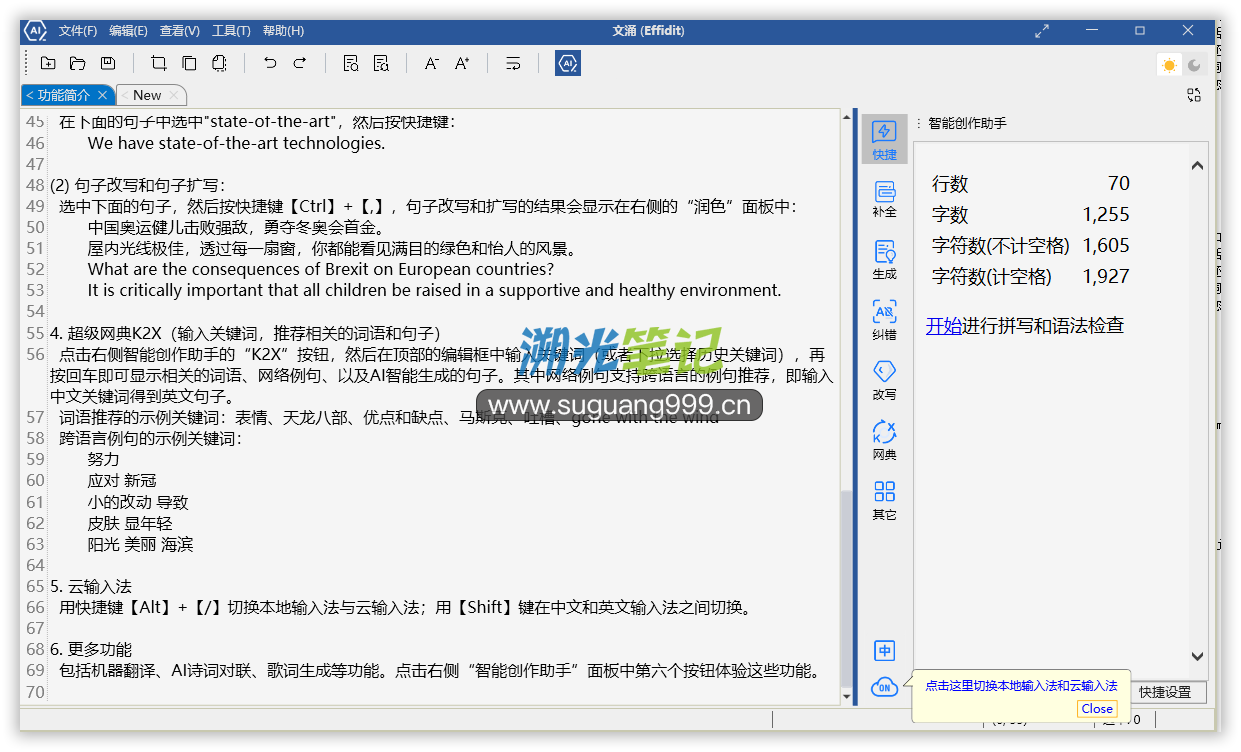The width and height of the screenshot is (1241, 752).
Task: Switch input language via the 中 icon
Action: click(884, 650)
